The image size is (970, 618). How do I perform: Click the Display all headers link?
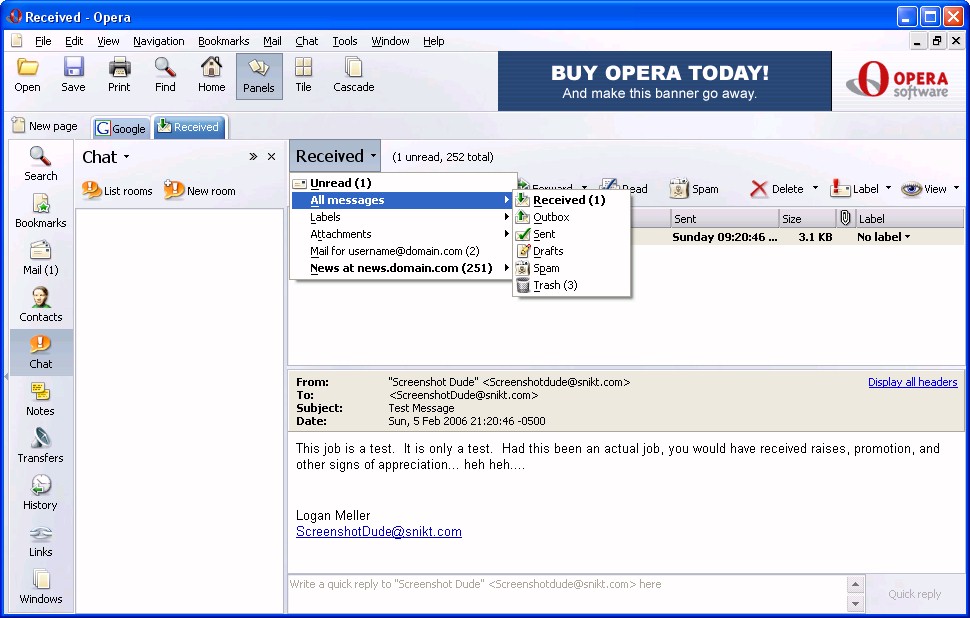tap(912, 382)
